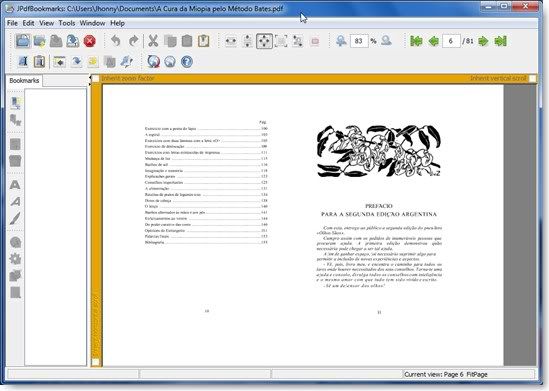Image resolution: width=549 pixels, height=391 pixels.
Task: Toggle bold style with the A icon
Action: click(15, 185)
